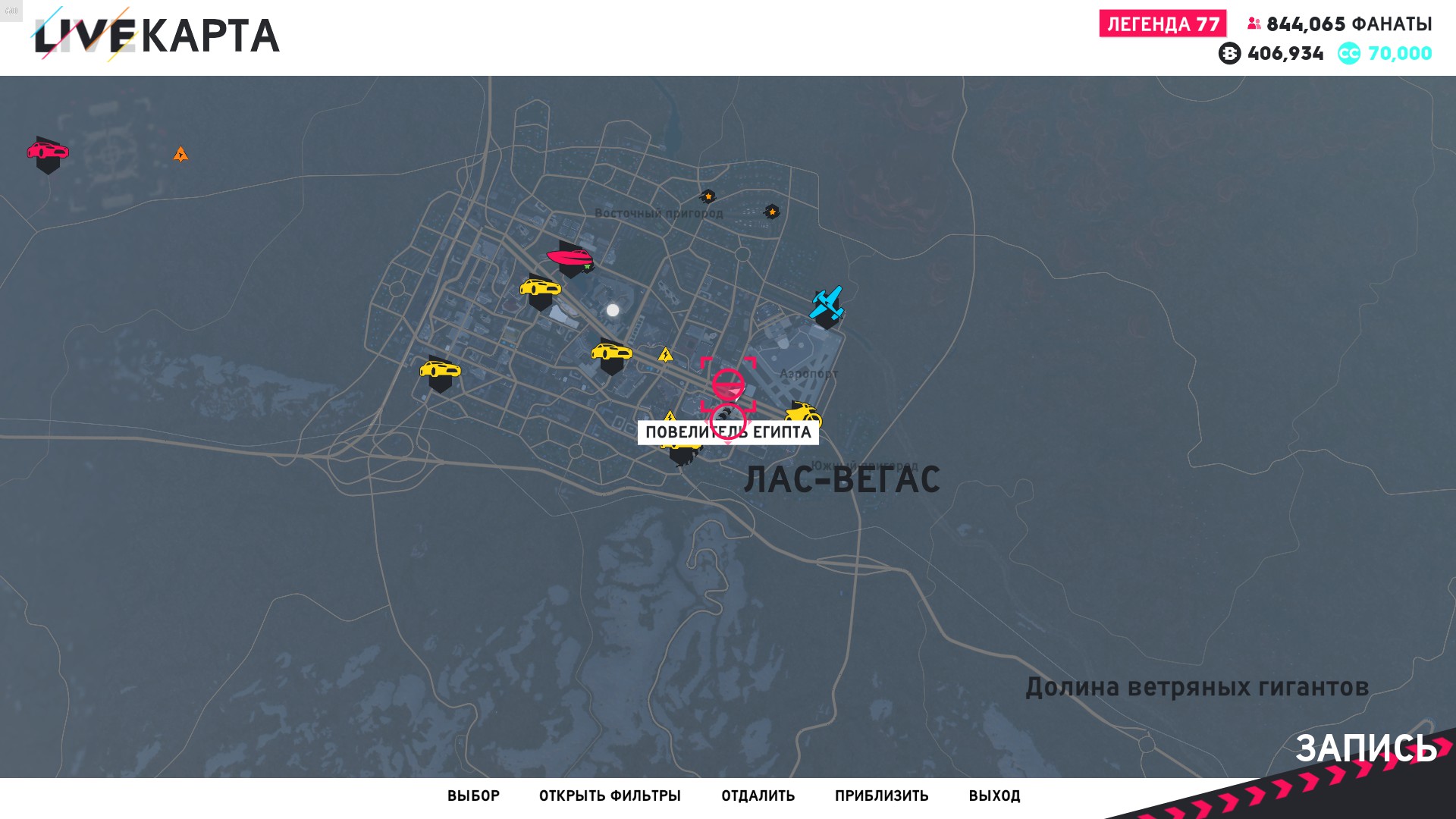
Task: Click the bucks currency coin icon
Action: tap(1229, 53)
